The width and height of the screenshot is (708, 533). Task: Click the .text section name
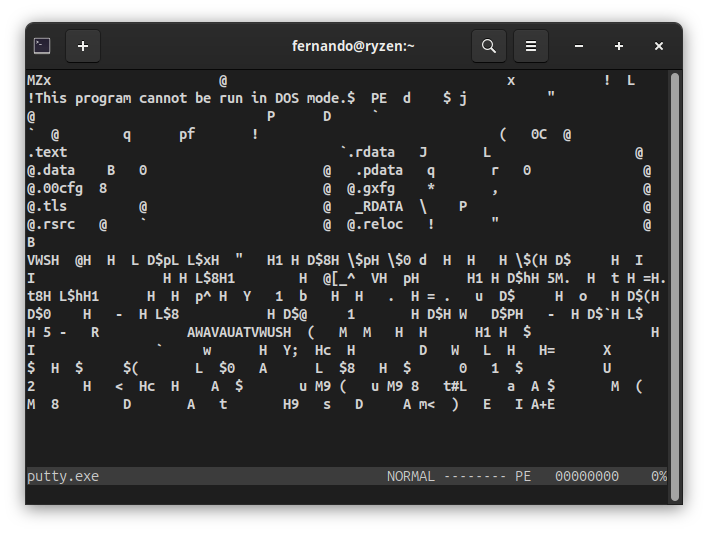coord(47,152)
